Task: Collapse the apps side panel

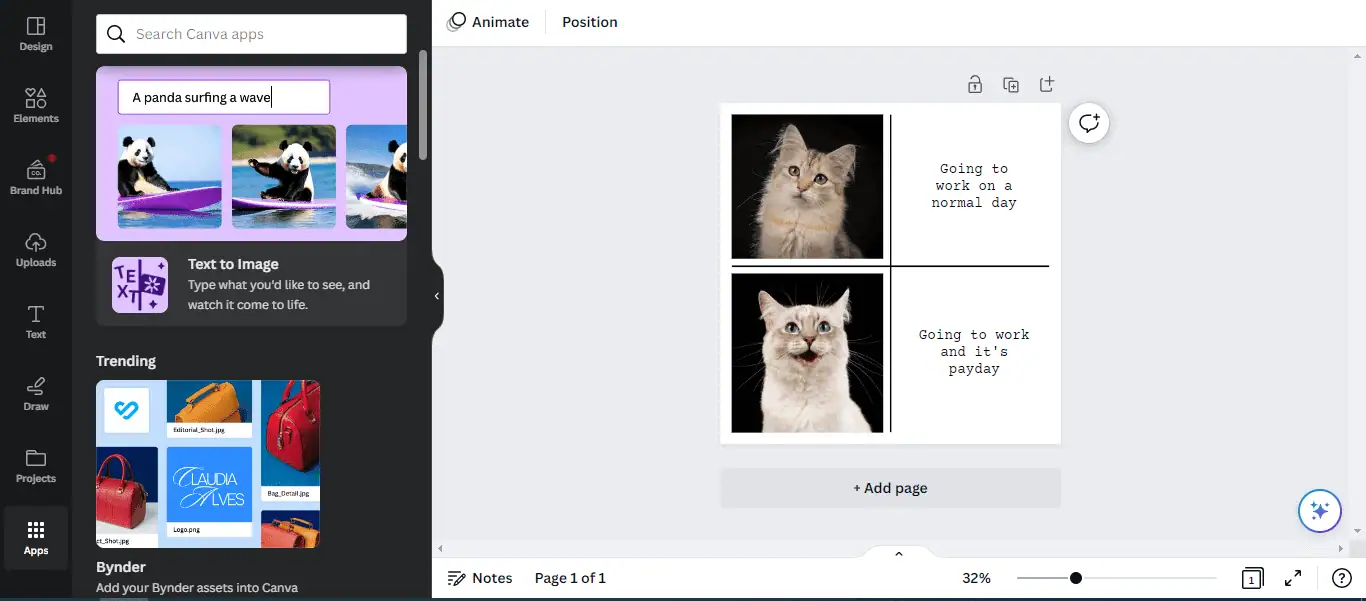Action: click(435, 295)
